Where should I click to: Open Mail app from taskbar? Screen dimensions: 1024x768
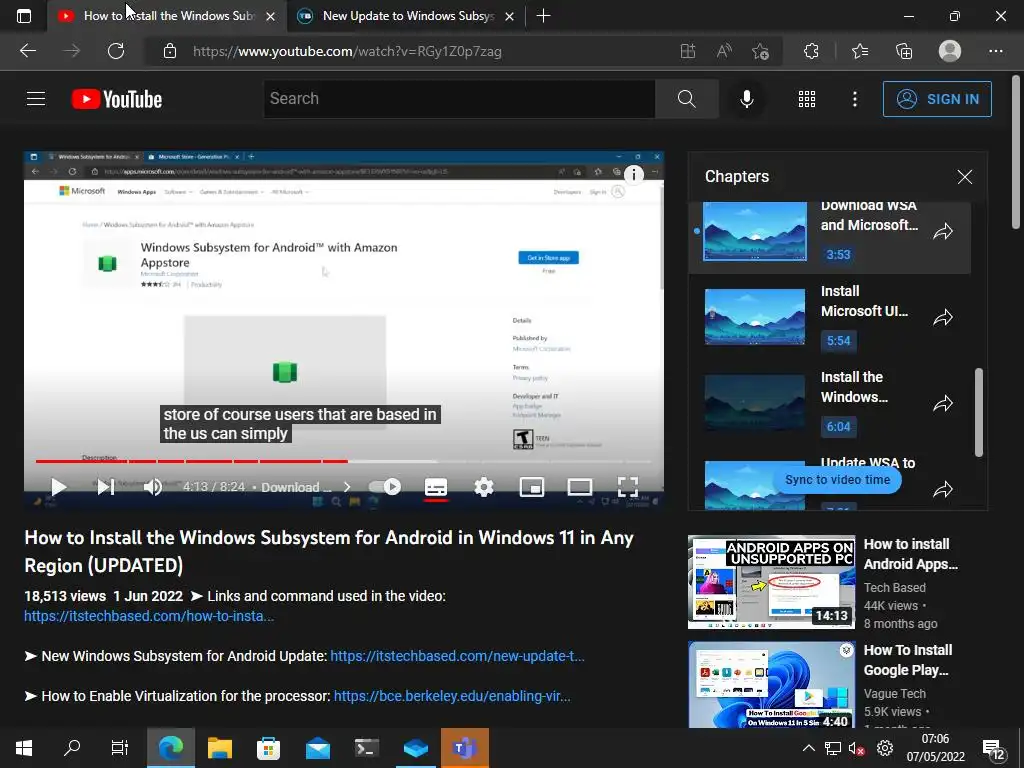click(x=317, y=748)
